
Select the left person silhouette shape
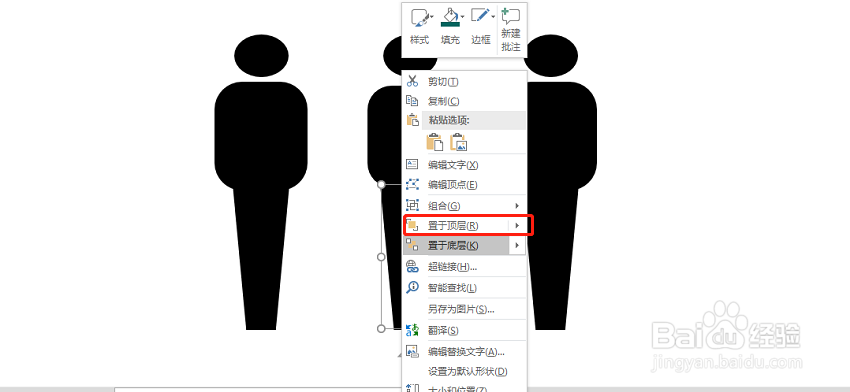click(261, 182)
